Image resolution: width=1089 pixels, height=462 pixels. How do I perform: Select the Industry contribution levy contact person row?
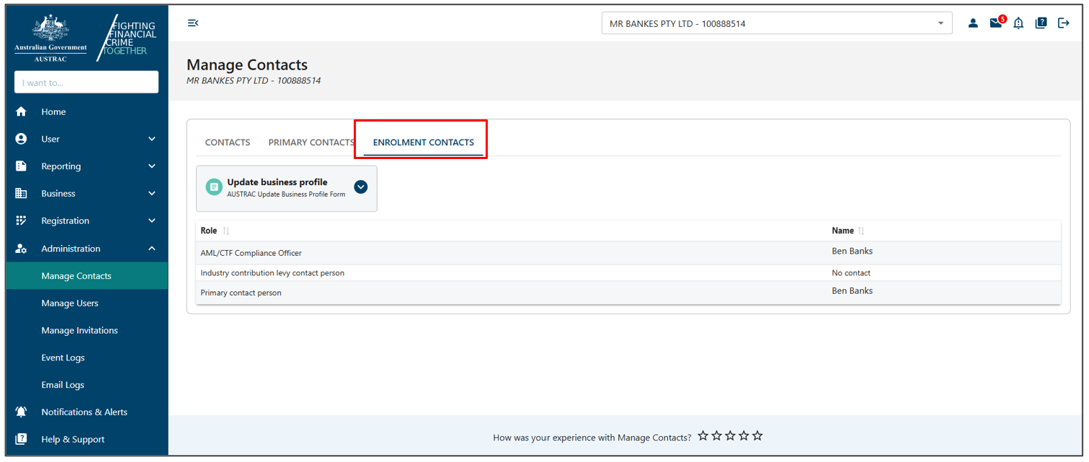[x=629, y=273]
